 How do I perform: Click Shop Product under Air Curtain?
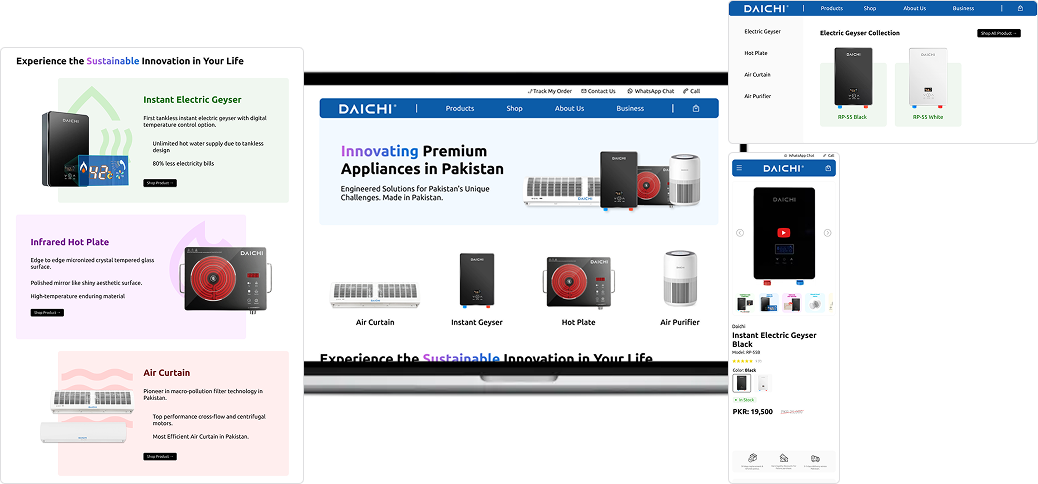[x=160, y=456]
